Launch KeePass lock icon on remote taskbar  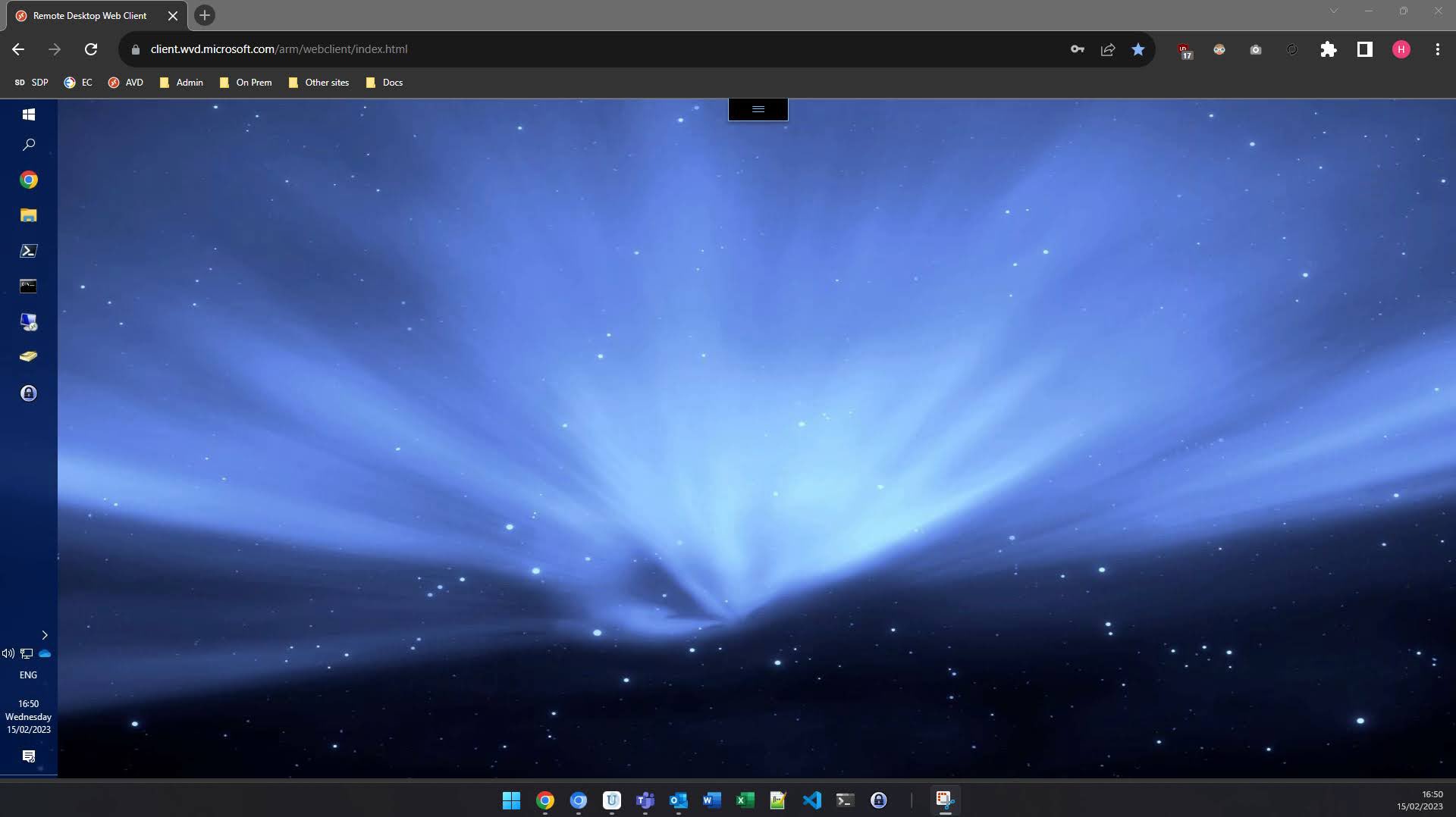point(29,393)
